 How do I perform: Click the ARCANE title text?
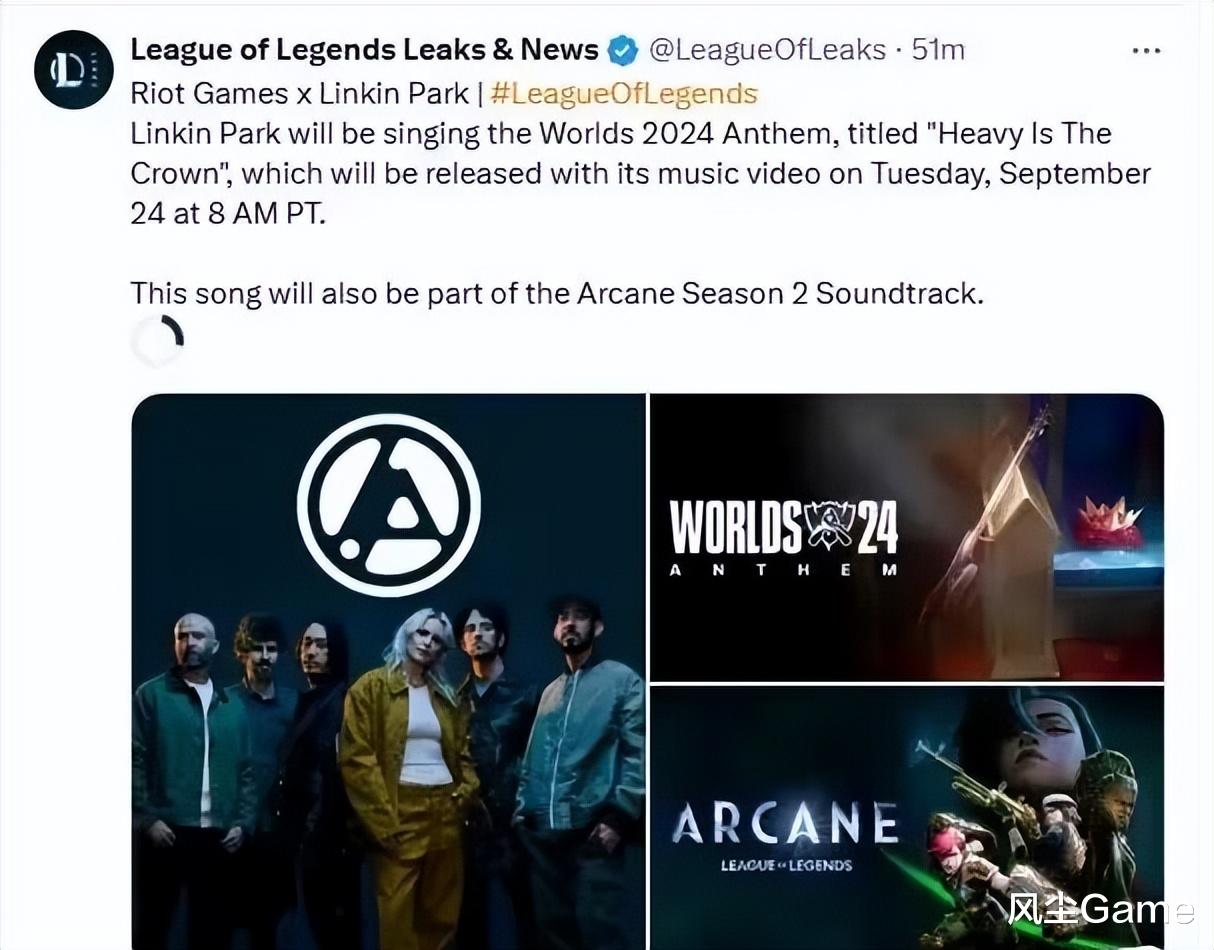(x=785, y=824)
